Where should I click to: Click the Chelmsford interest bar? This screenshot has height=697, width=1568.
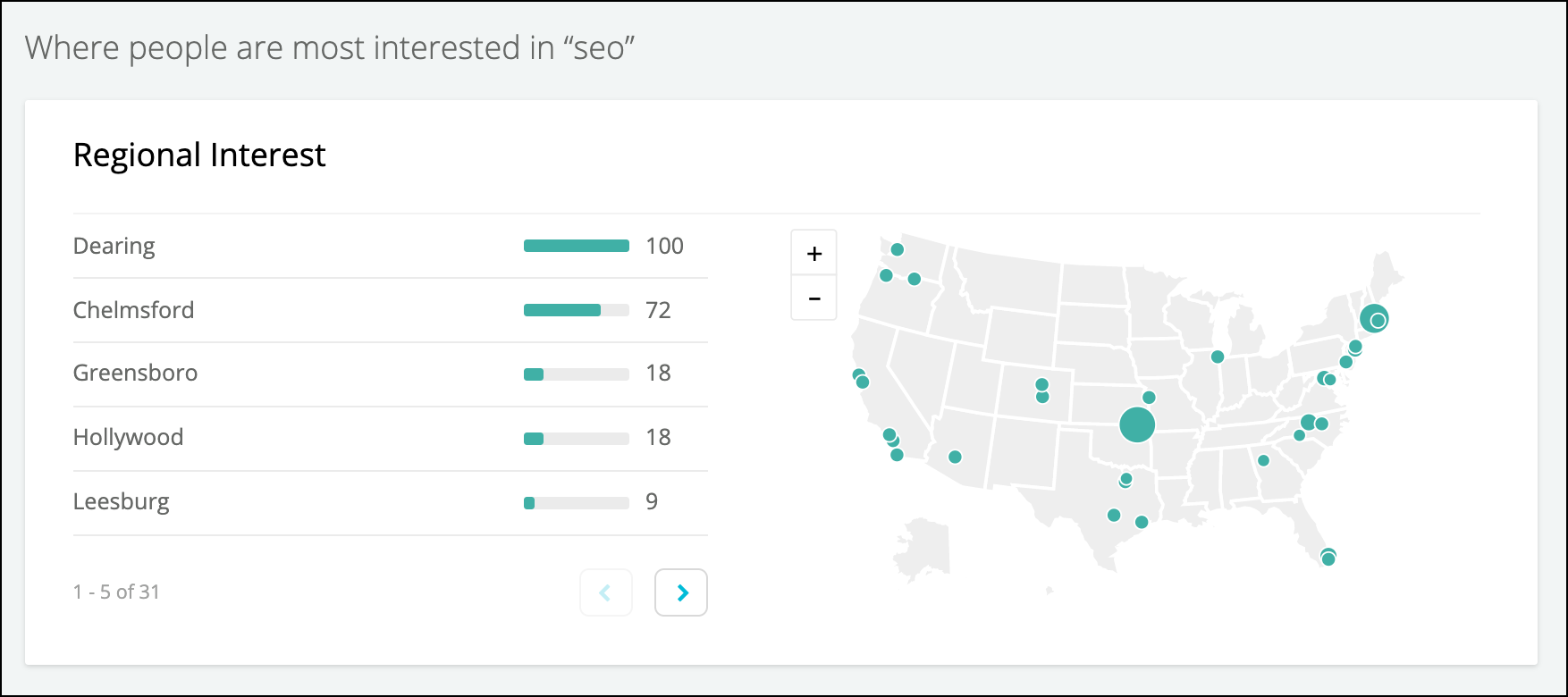[577, 310]
